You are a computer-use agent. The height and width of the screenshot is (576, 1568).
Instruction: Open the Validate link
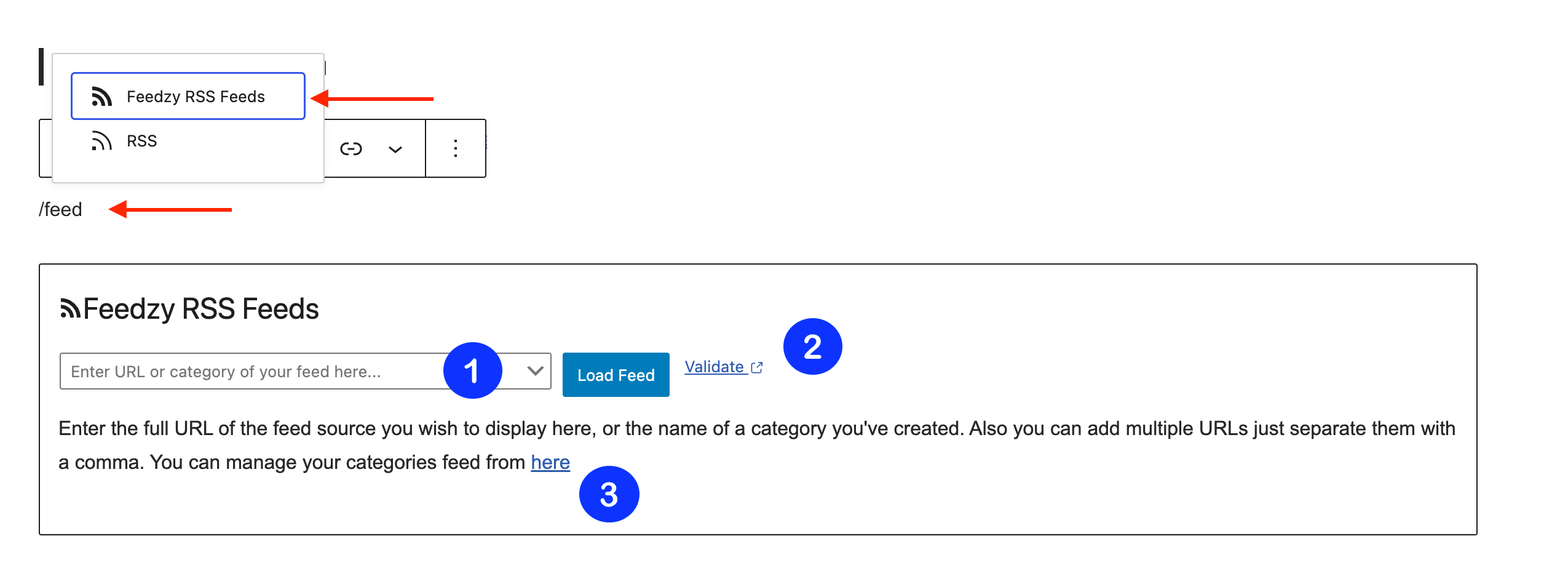pyautogui.click(x=715, y=367)
